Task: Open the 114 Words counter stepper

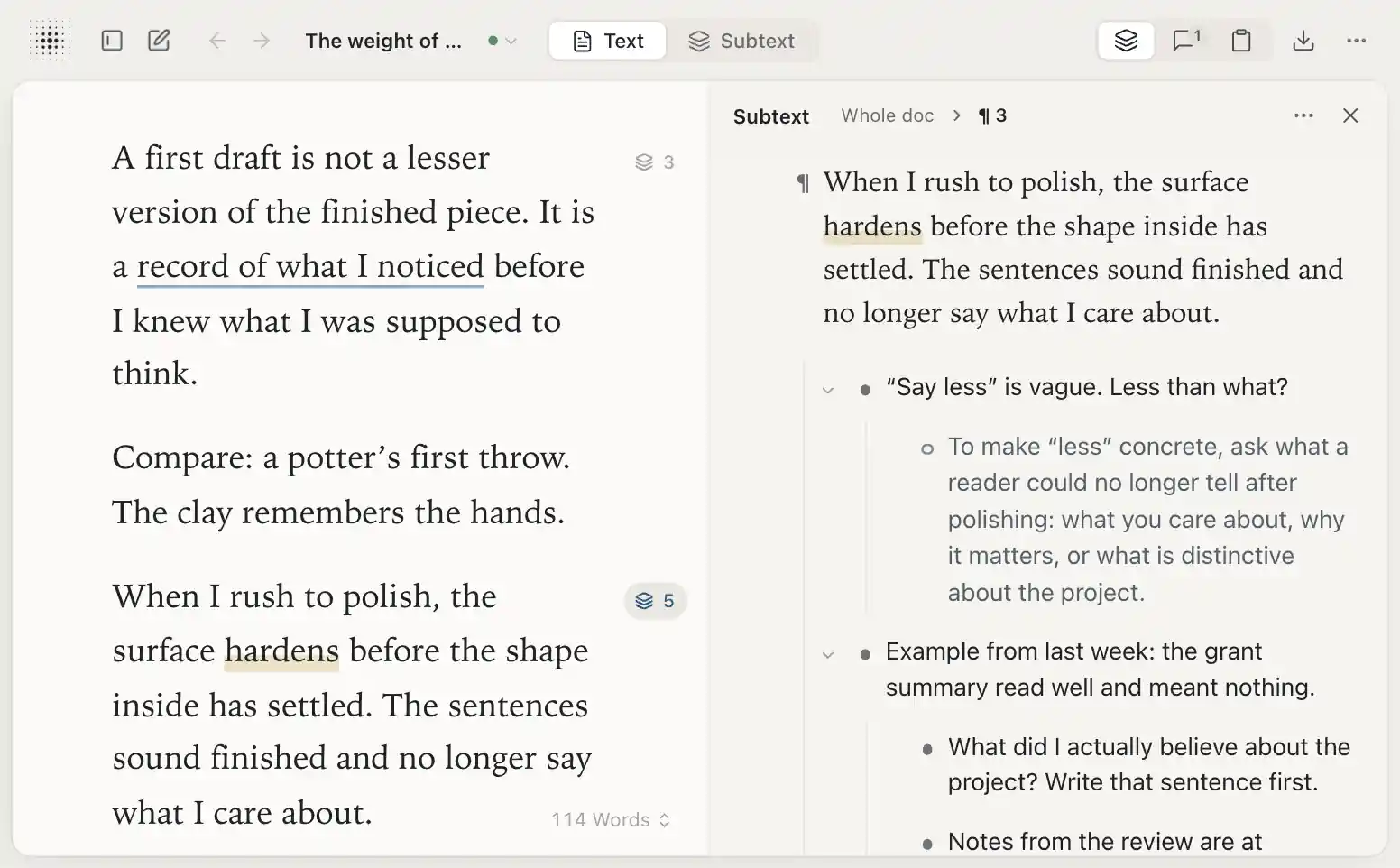Action: (611, 819)
